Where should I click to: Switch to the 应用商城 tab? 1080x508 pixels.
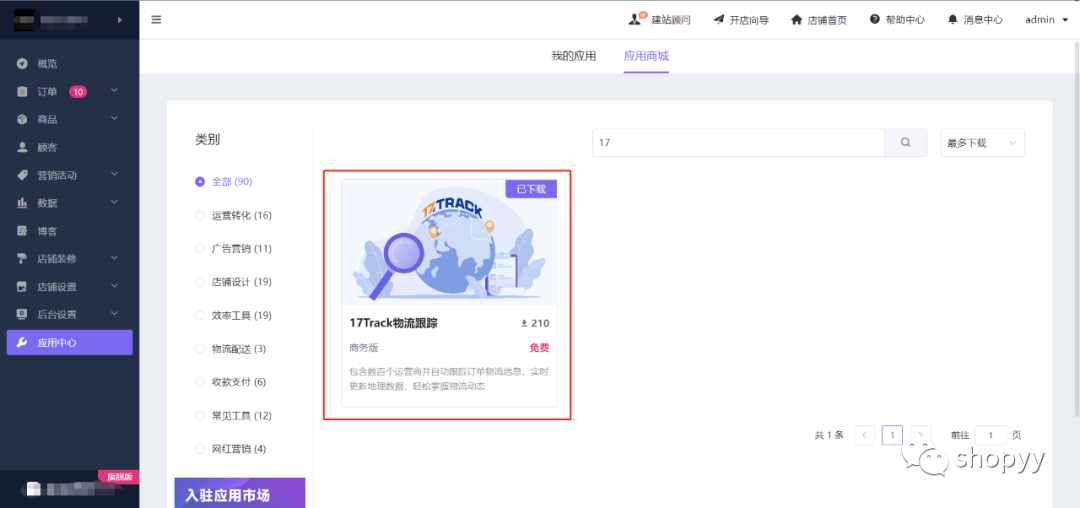646,56
